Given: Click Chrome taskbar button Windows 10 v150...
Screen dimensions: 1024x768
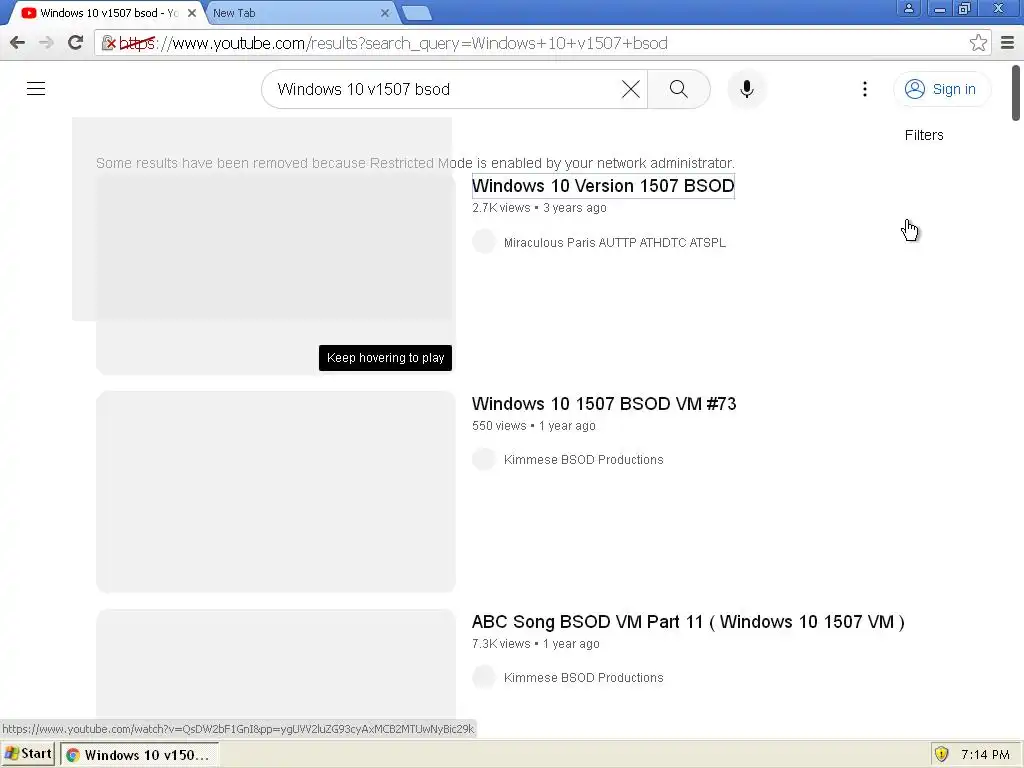Looking at the screenshot, I should click(140, 755).
